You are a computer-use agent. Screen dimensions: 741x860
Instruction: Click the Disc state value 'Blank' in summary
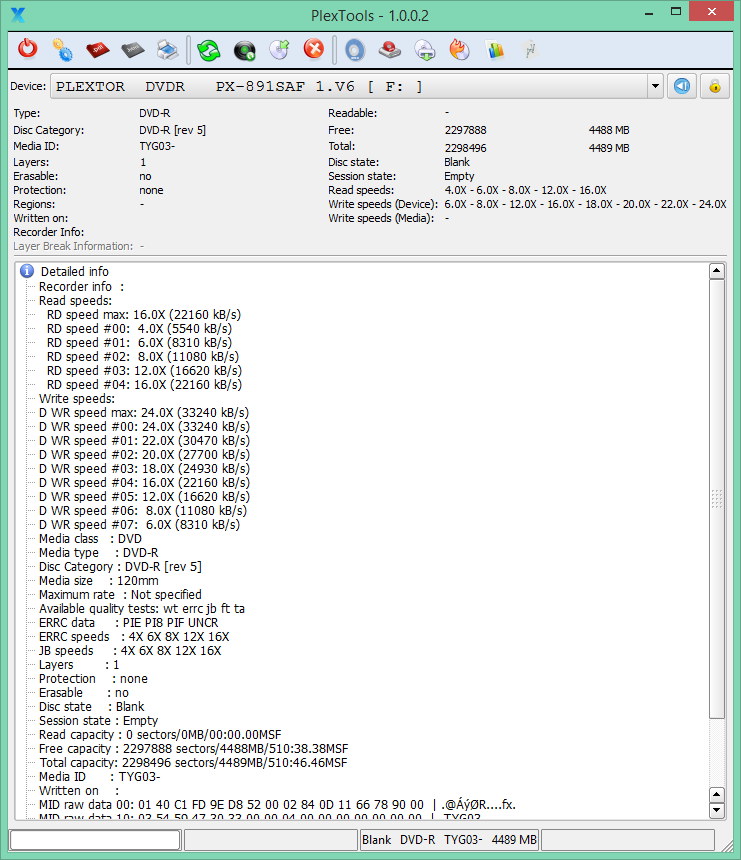457,162
